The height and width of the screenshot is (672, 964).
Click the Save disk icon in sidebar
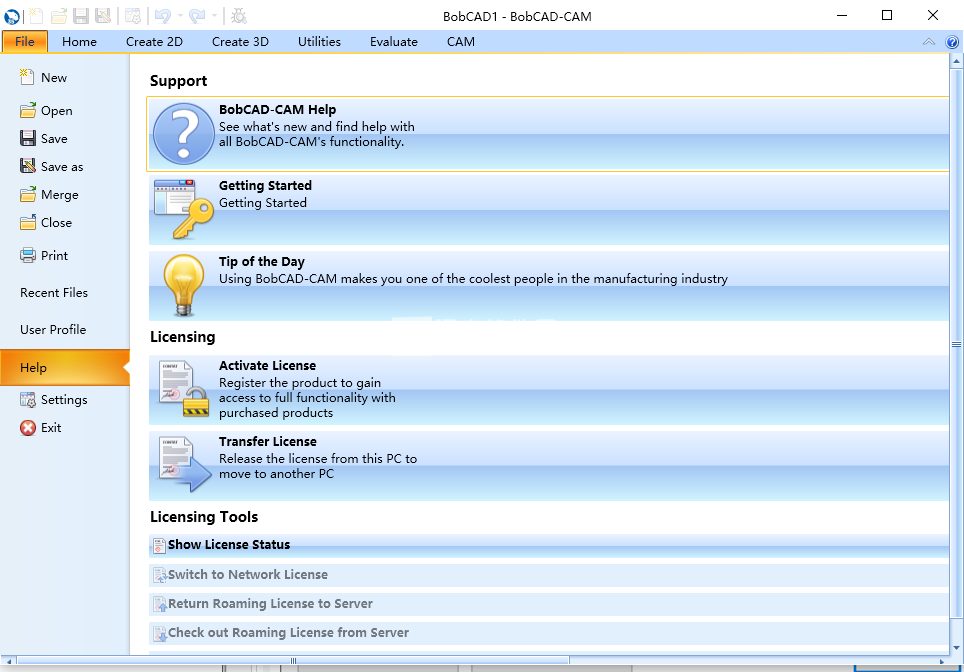pos(28,138)
